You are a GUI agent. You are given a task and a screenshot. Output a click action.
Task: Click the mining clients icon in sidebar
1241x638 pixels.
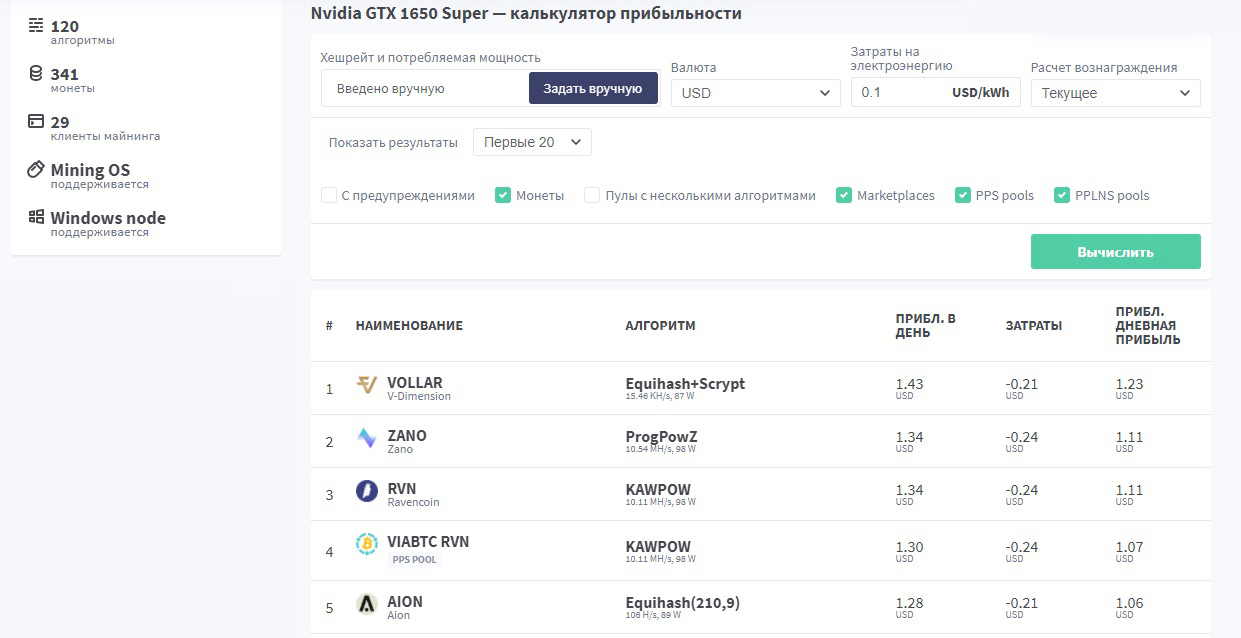click(36, 122)
